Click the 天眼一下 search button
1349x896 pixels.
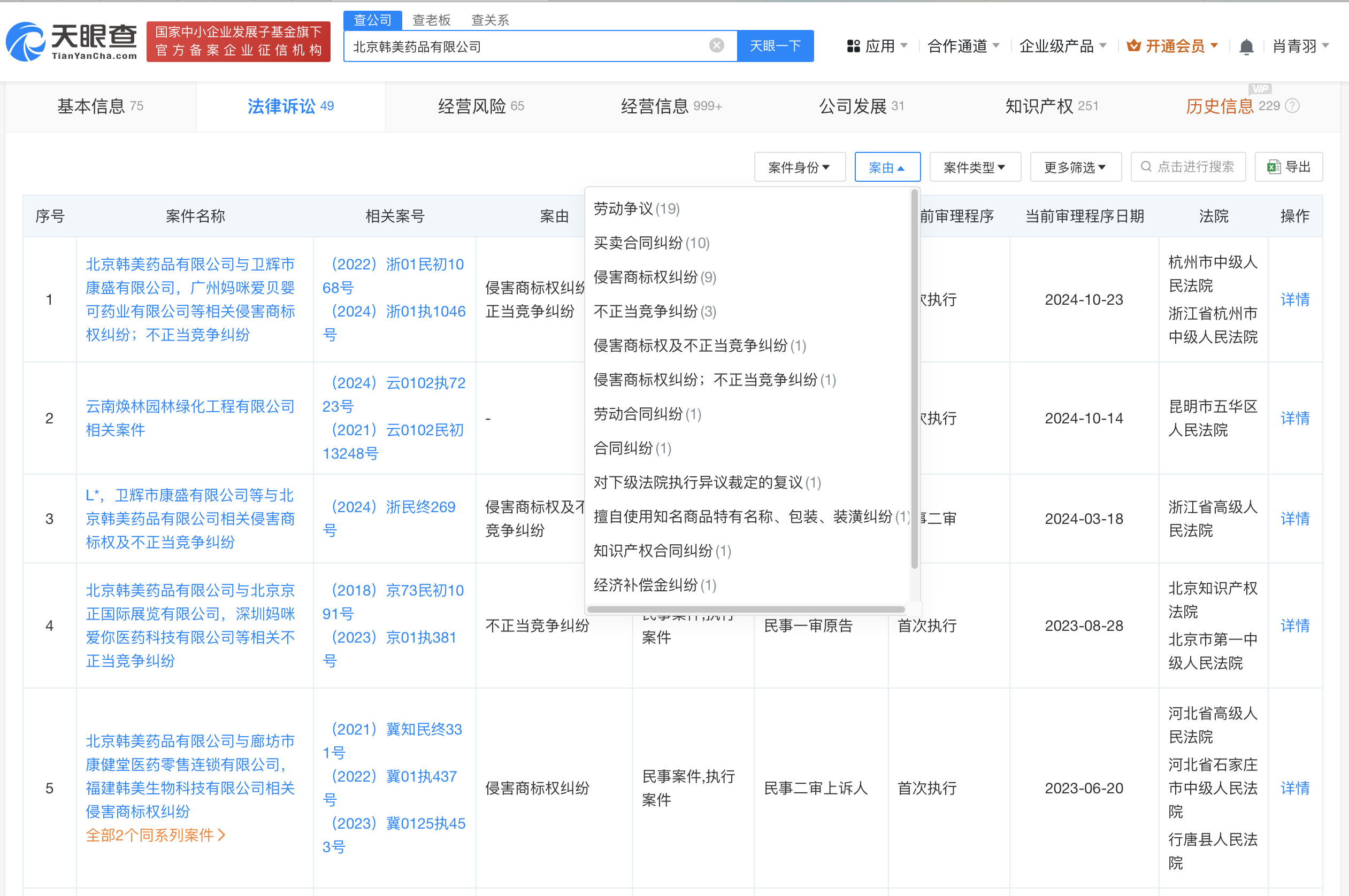[x=775, y=46]
